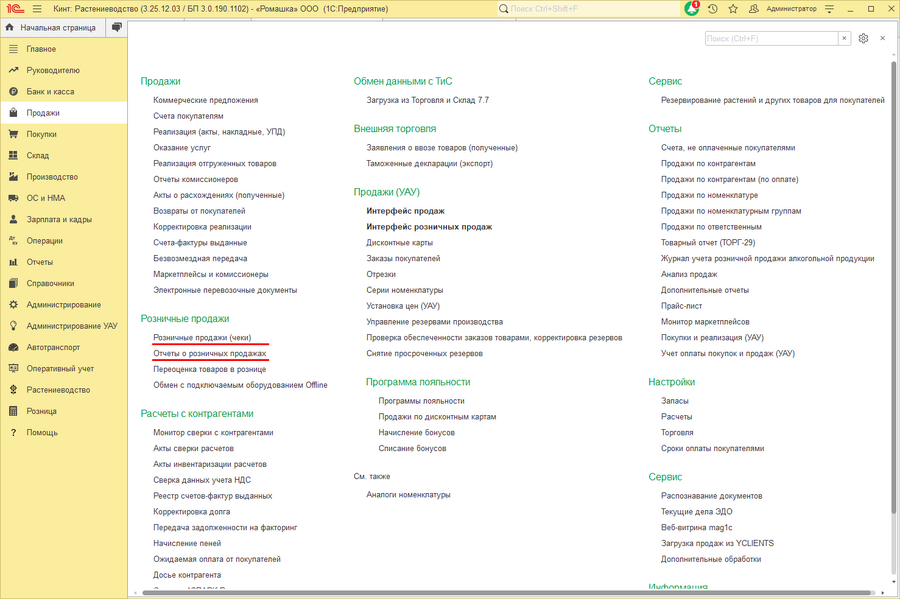The width and height of the screenshot is (900, 599).
Task: Open Досье контрагента
Action: (x=187, y=575)
